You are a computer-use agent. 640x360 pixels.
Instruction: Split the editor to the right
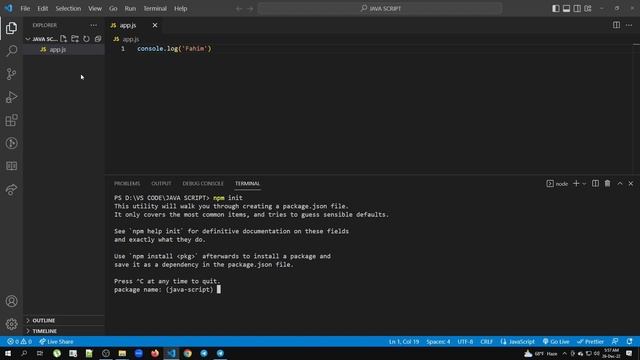pyautogui.click(x=616, y=25)
